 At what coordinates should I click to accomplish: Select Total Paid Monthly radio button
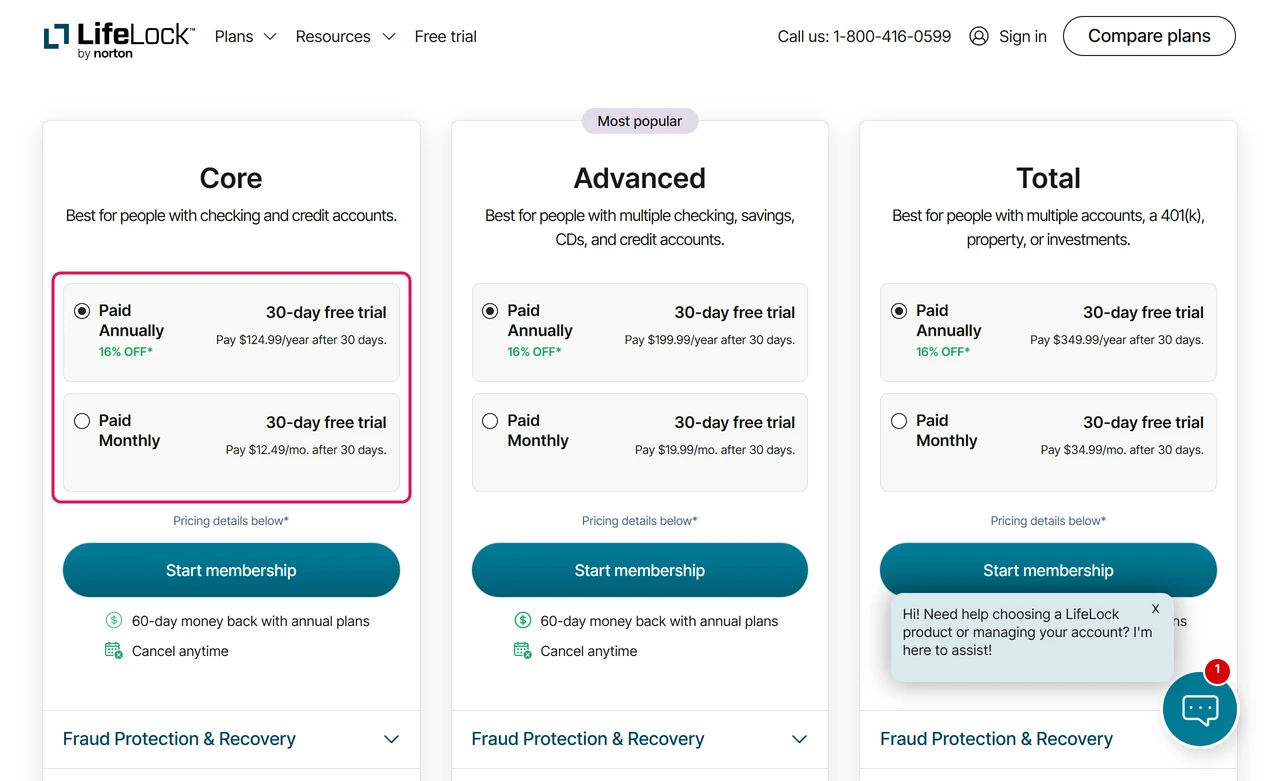[899, 421]
